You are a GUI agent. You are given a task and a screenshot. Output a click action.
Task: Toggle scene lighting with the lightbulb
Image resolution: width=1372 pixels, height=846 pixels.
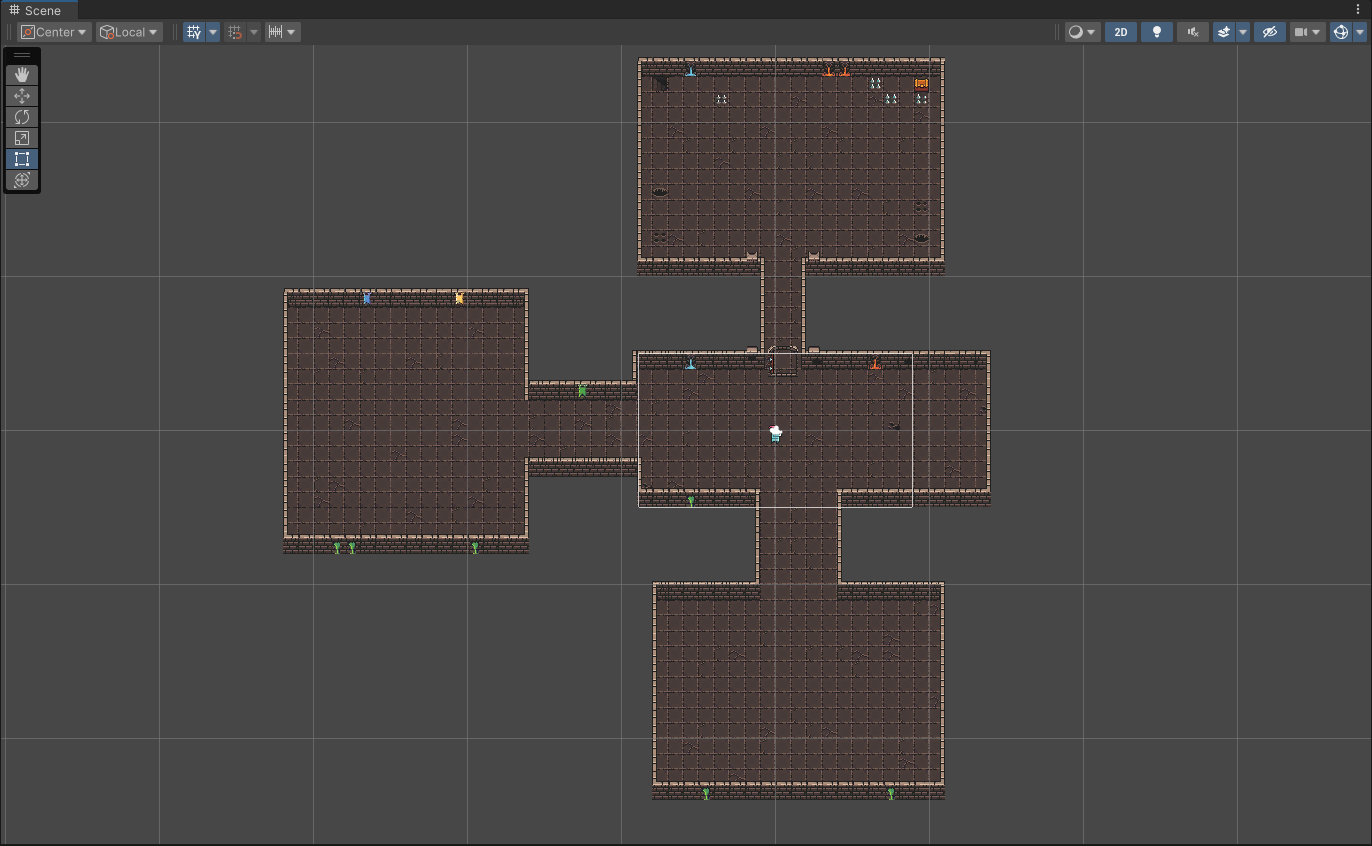tap(1157, 32)
